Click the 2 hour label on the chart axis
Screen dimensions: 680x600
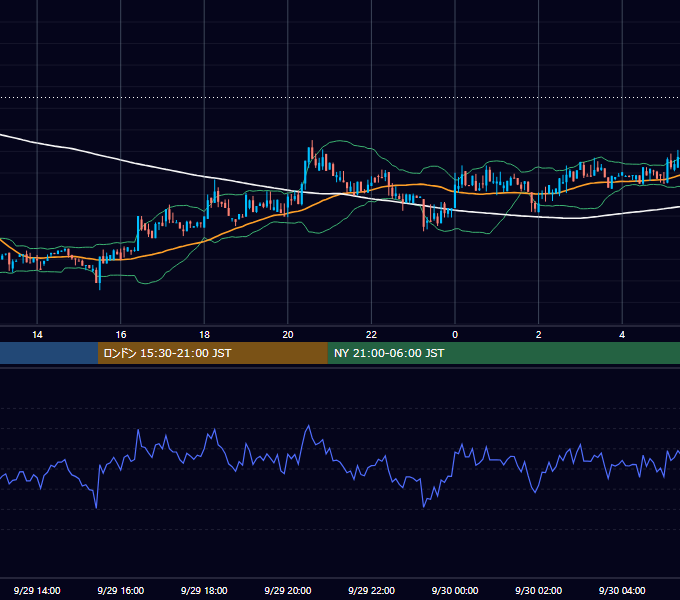coord(539,335)
